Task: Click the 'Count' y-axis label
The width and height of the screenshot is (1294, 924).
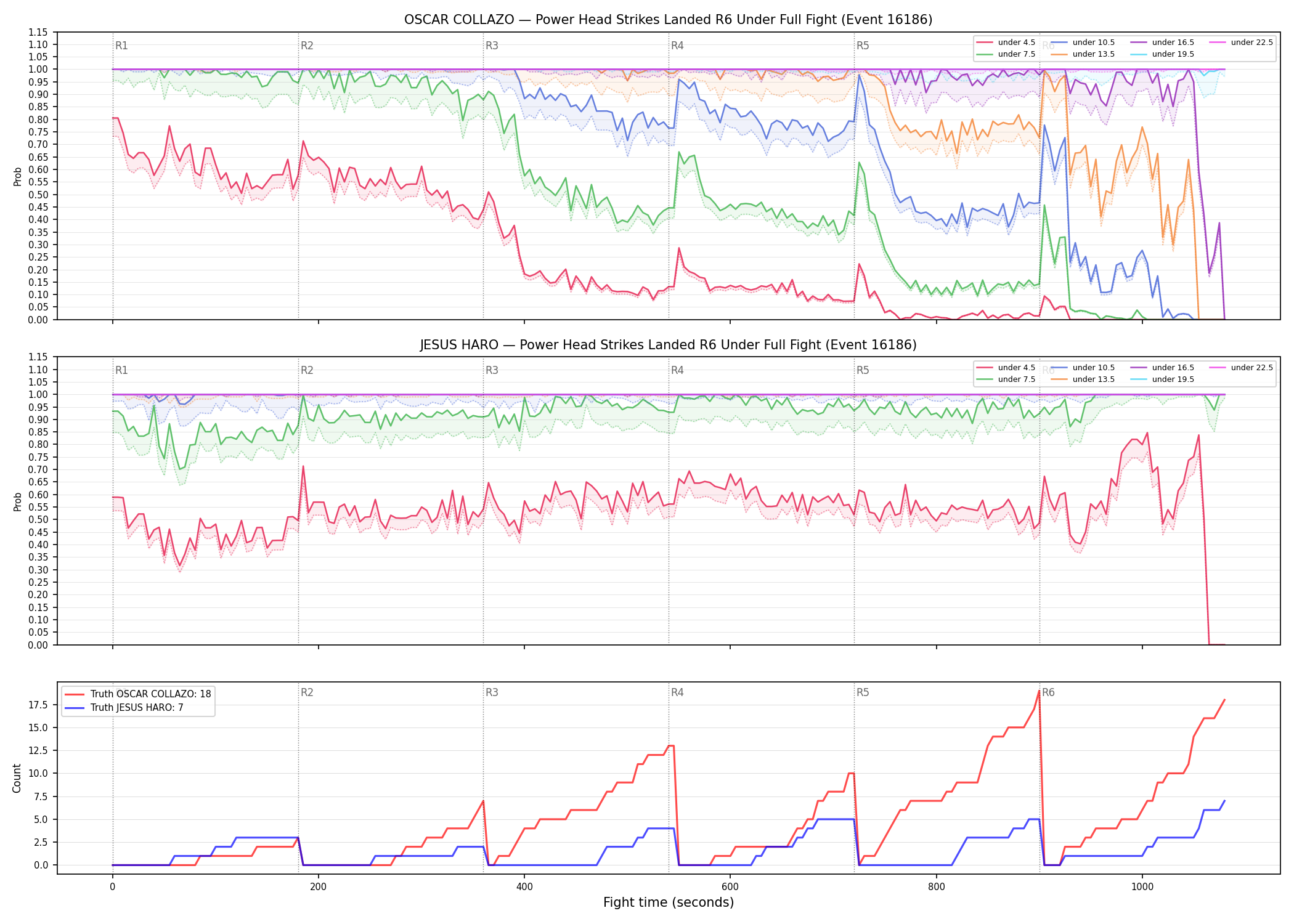Action: 17,778
